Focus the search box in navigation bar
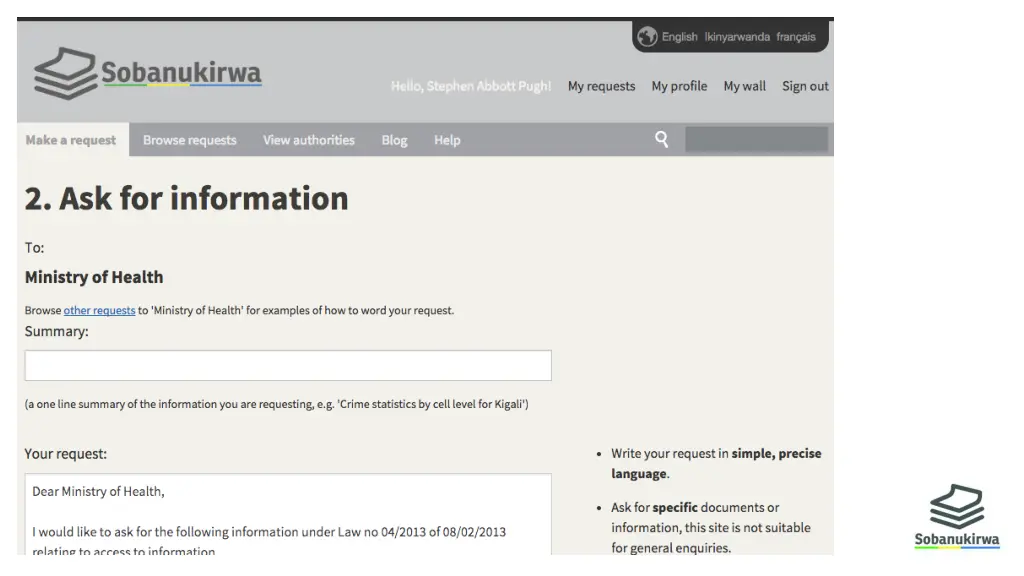Image resolution: width=1024 pixels, height=576 pixels. coord(756,140)
